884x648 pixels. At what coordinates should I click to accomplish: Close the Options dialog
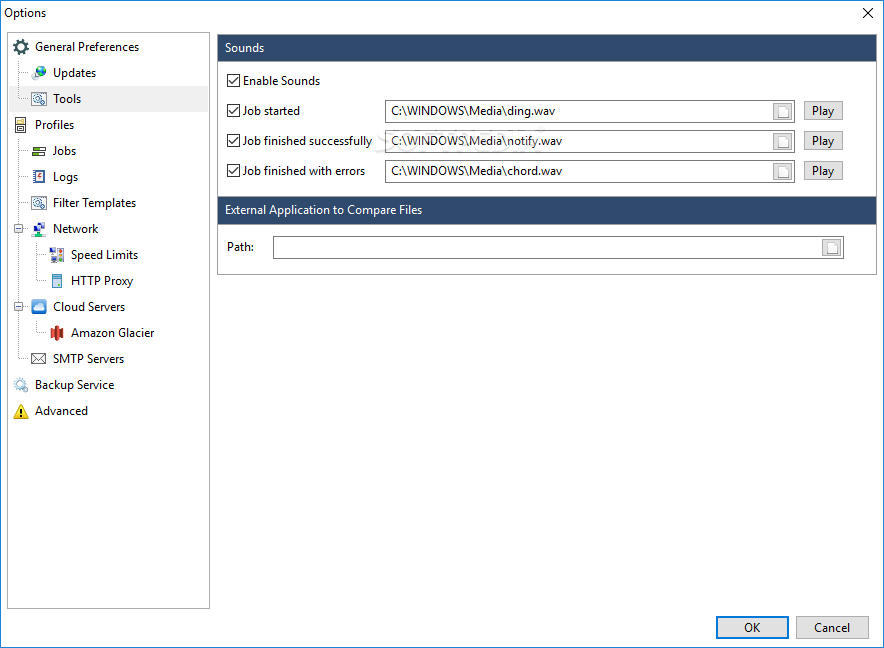[x=868, y=13]
